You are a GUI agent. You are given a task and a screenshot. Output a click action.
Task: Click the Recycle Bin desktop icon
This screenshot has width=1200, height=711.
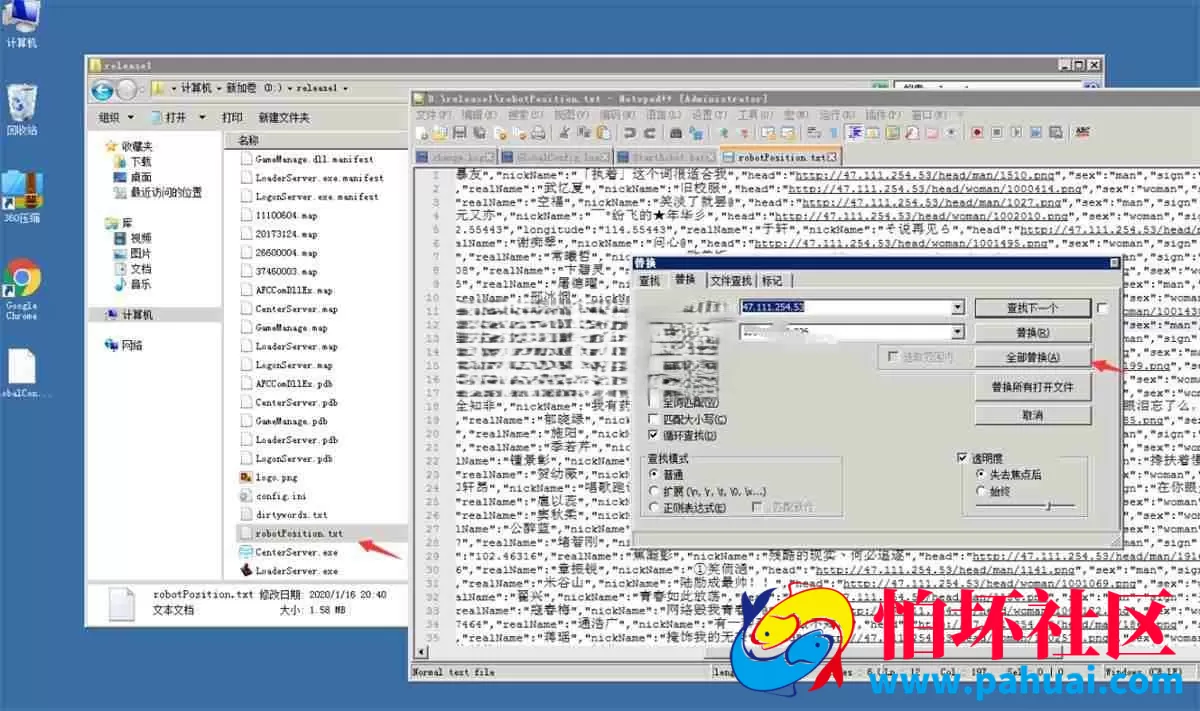coord(21,109)
